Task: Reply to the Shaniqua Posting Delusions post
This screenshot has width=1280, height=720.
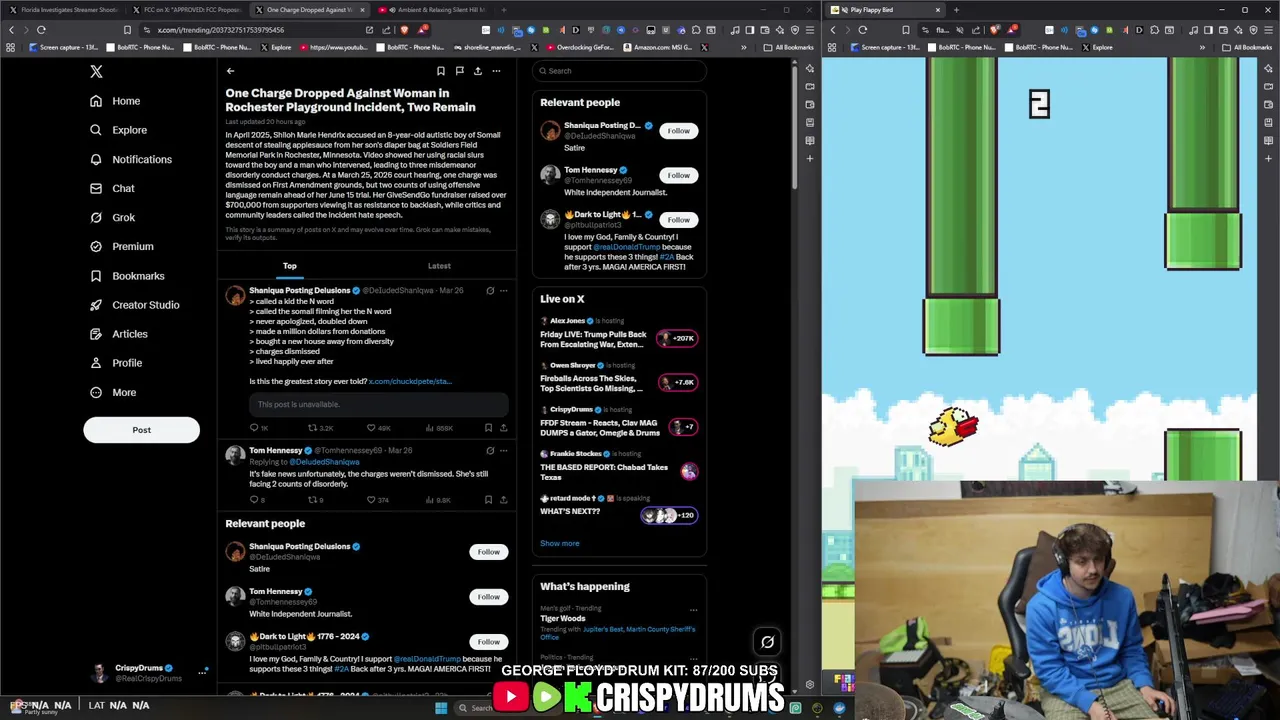Action: (258, 428)
